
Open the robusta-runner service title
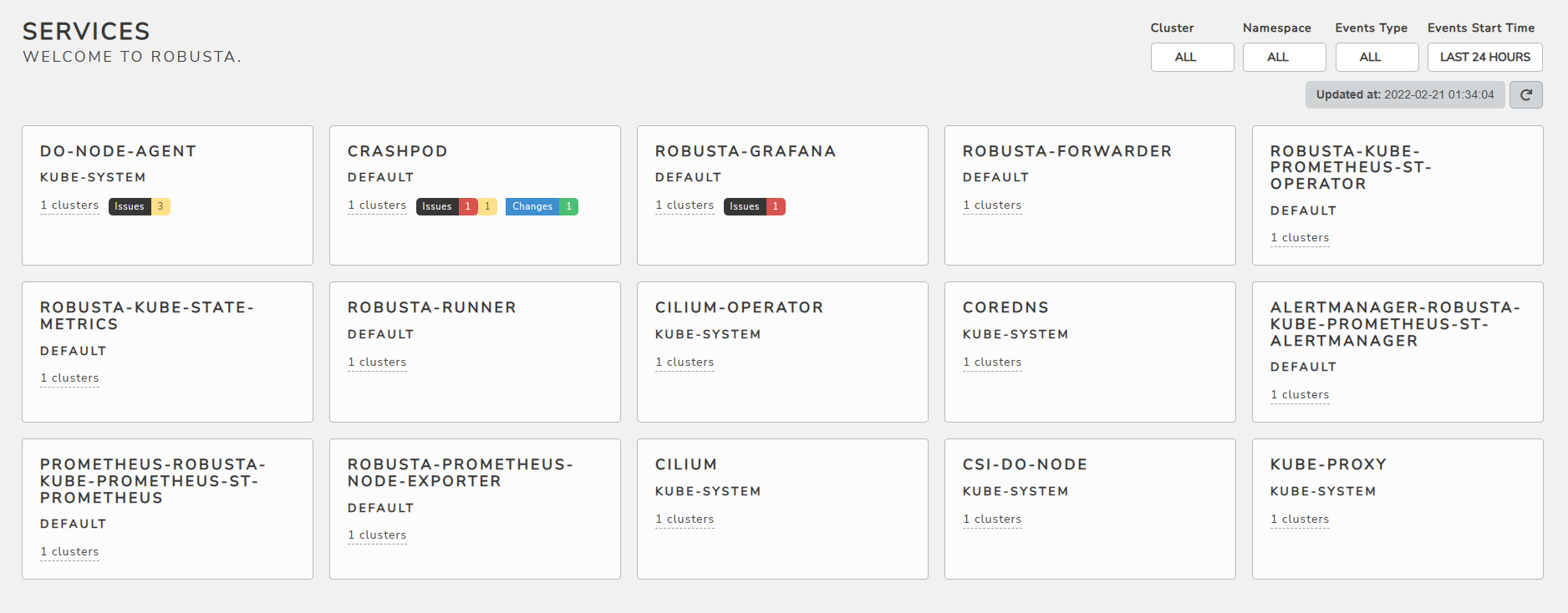tap(431, 307)
